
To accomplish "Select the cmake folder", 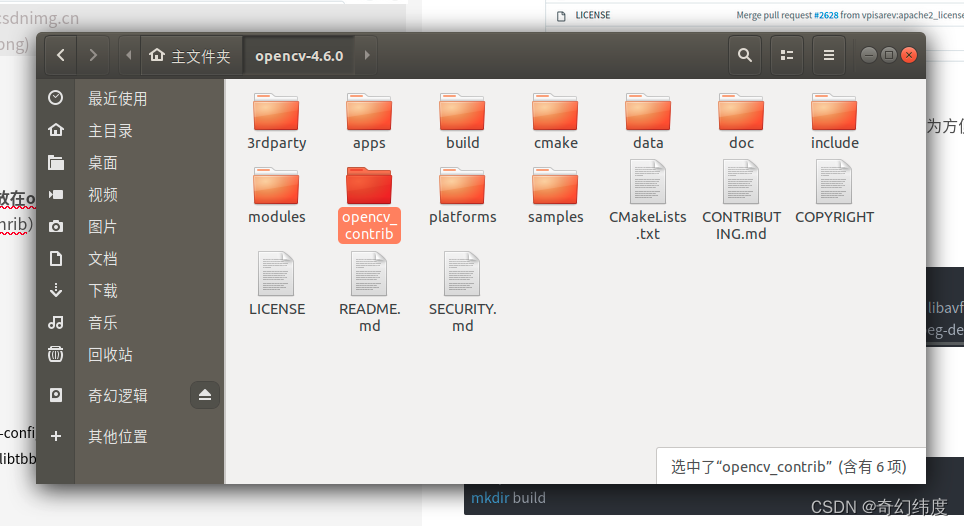I will coord(555,122).
